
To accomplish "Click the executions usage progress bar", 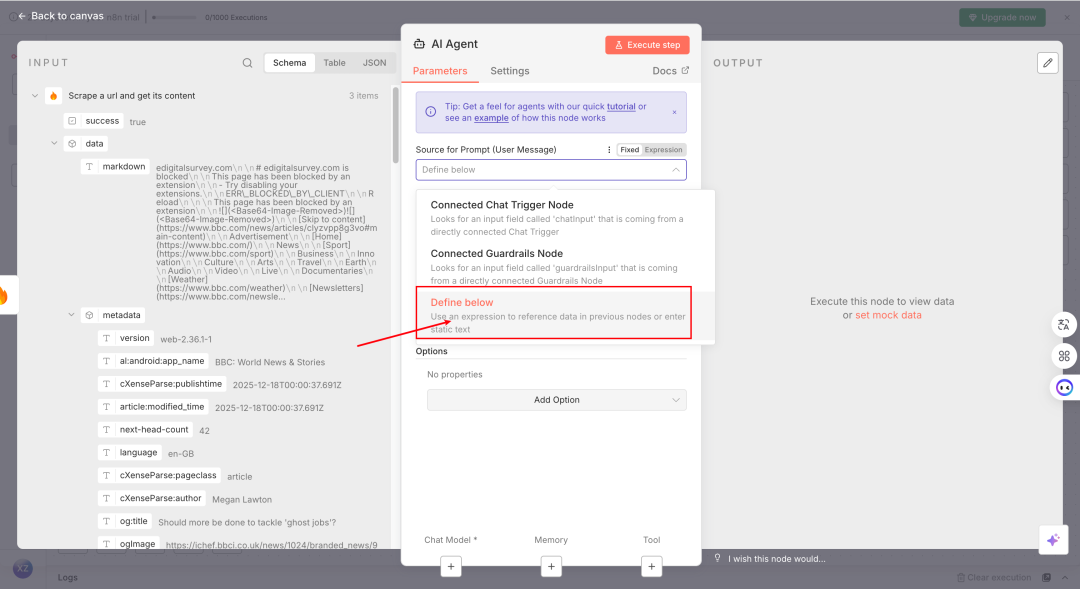I will 174,17.
